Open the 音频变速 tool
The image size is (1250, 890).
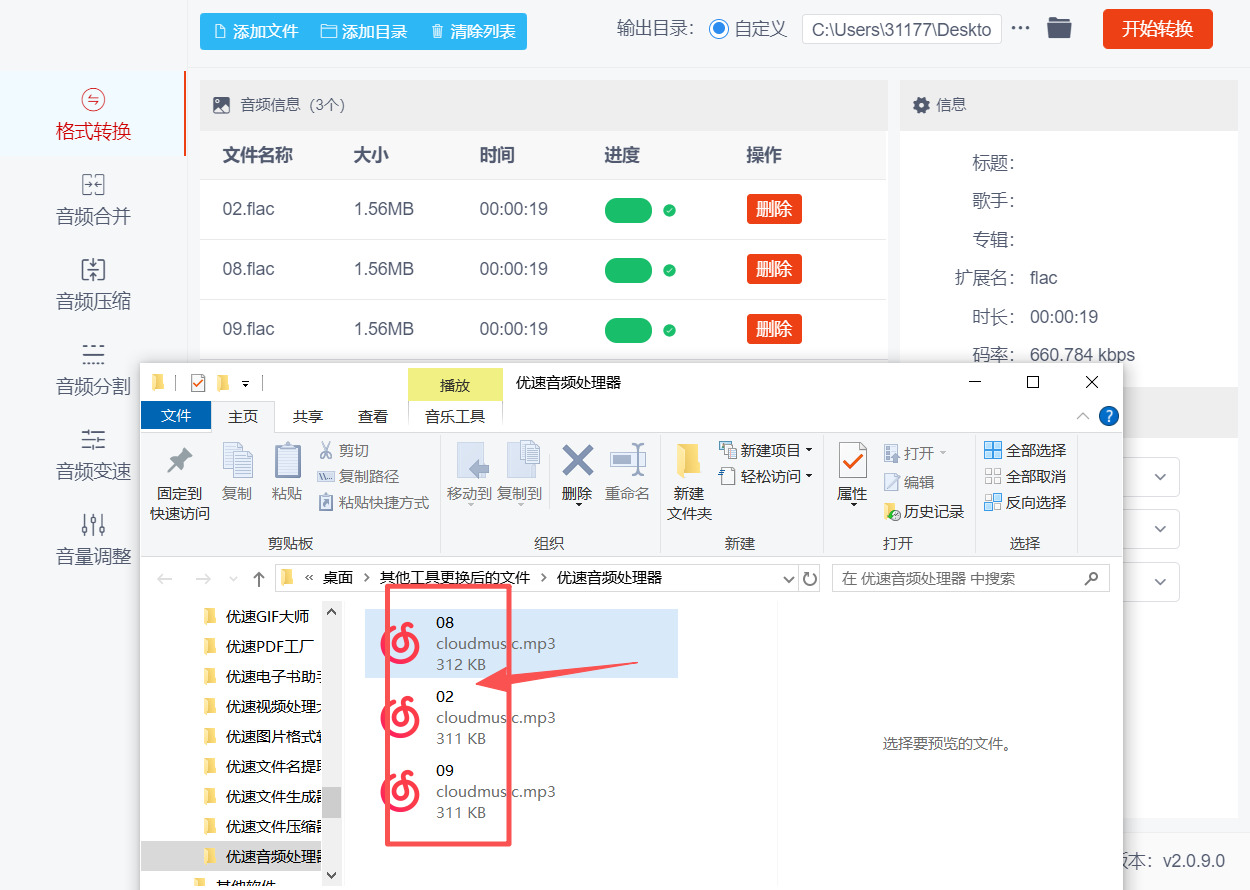(93, 454)
